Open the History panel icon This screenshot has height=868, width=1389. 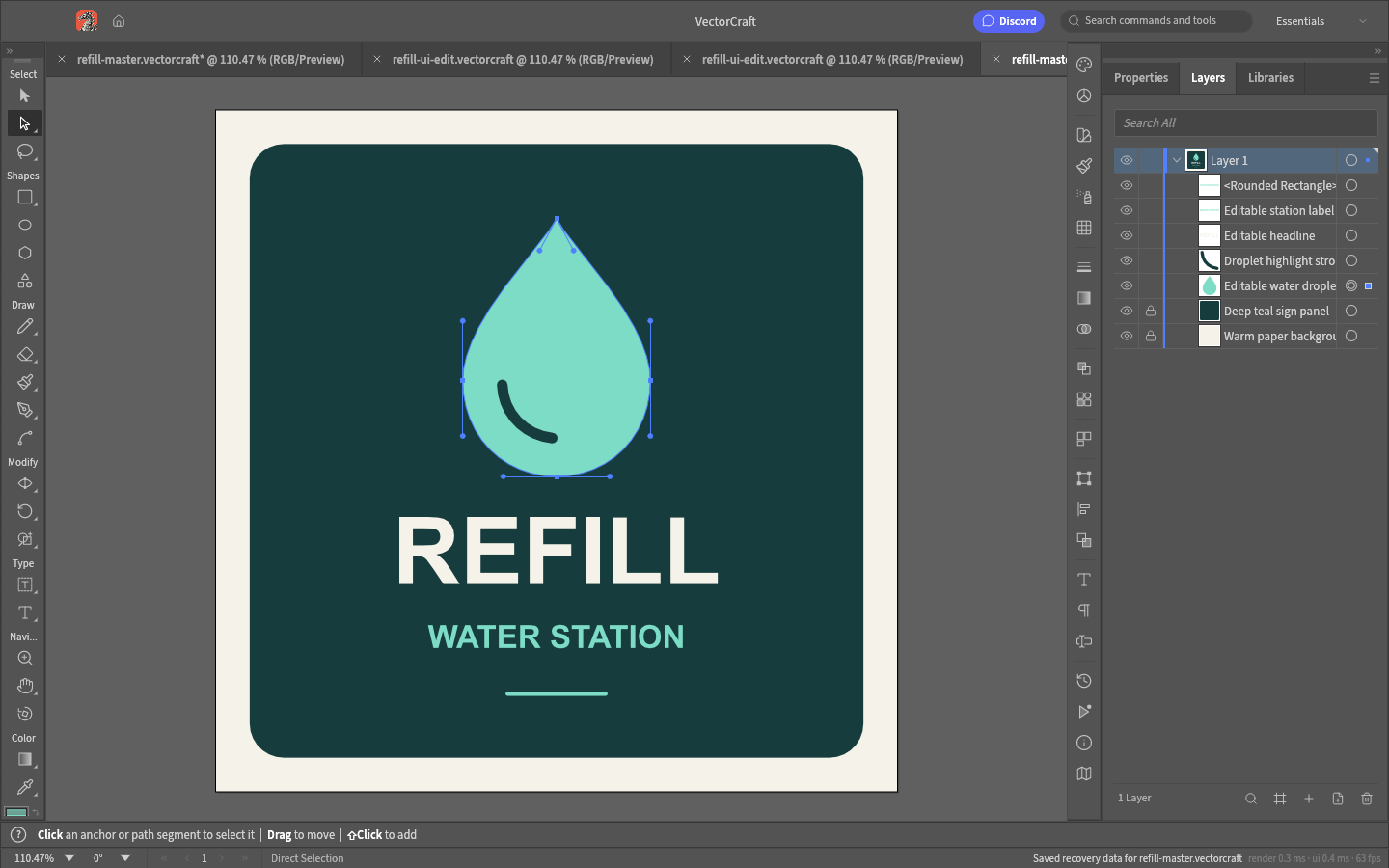[1084, 681]
